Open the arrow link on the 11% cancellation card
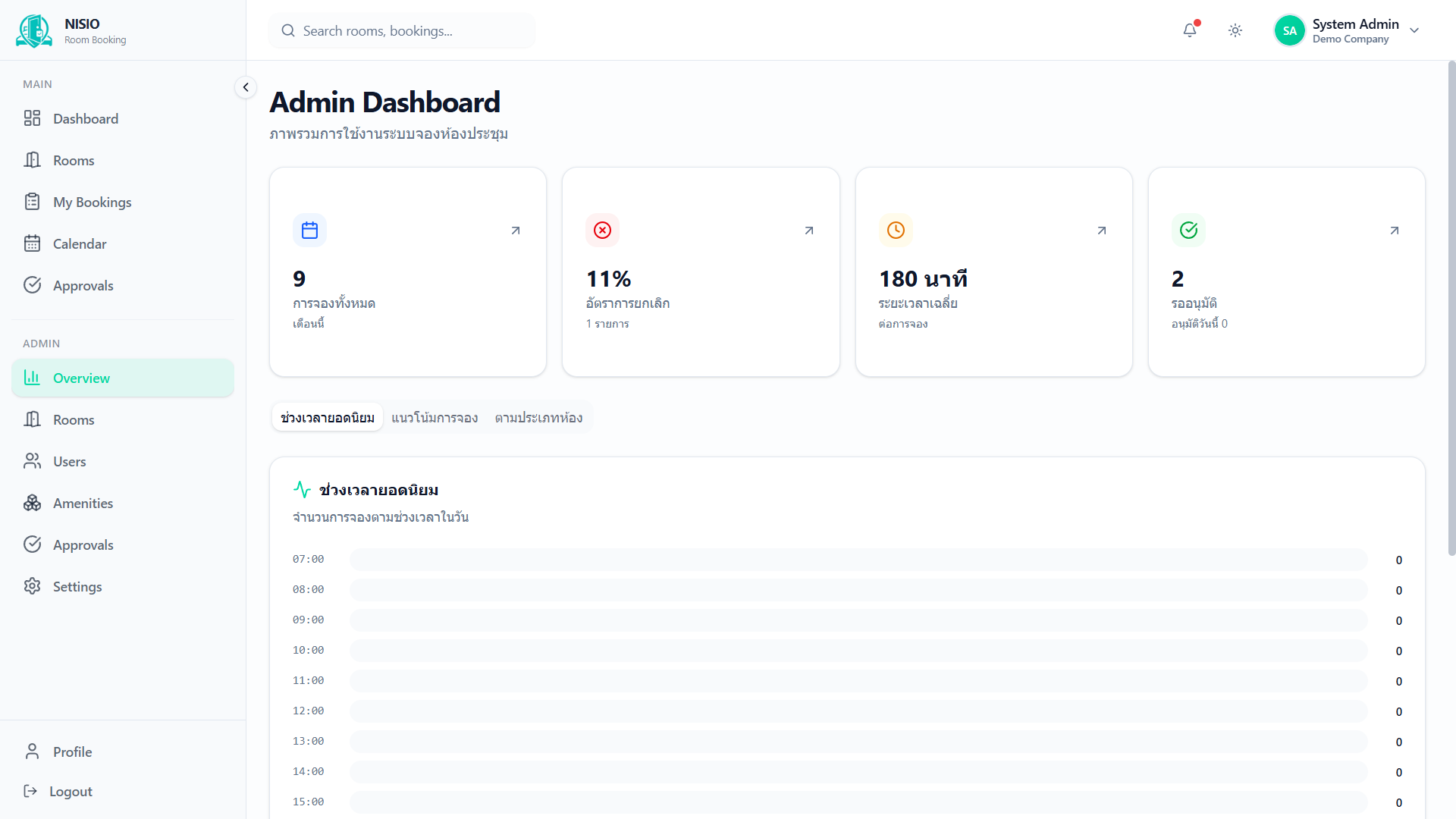The image size is (1456, 819). click(809, 231)
